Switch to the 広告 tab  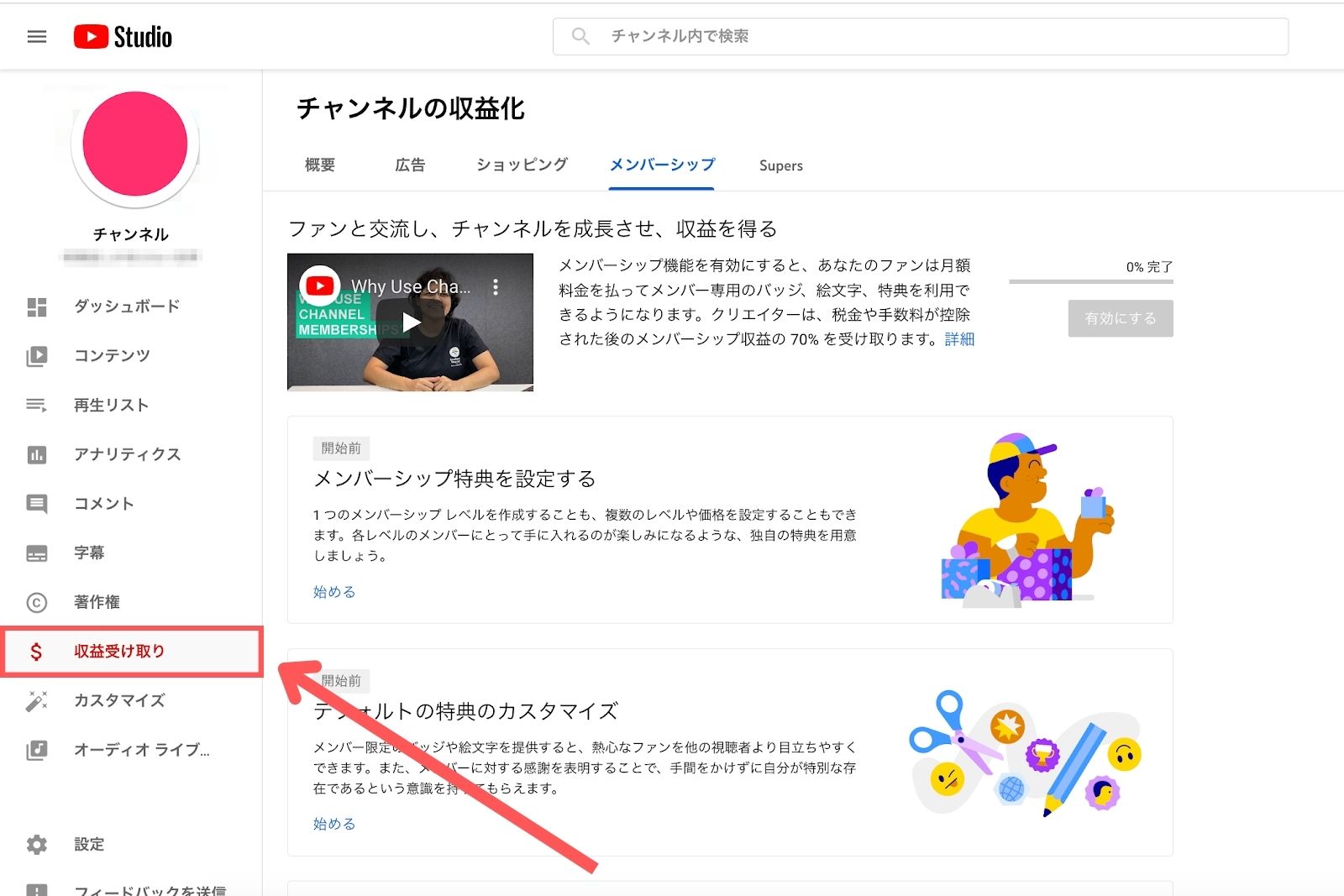(410, 165)
